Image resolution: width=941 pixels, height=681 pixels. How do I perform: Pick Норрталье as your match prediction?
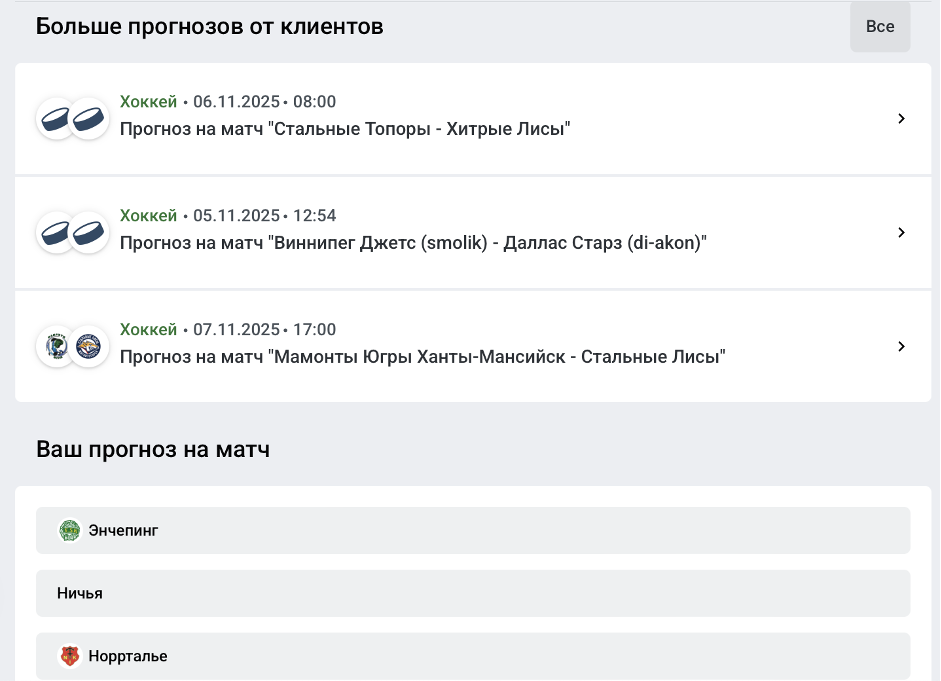tap(473, 657)
